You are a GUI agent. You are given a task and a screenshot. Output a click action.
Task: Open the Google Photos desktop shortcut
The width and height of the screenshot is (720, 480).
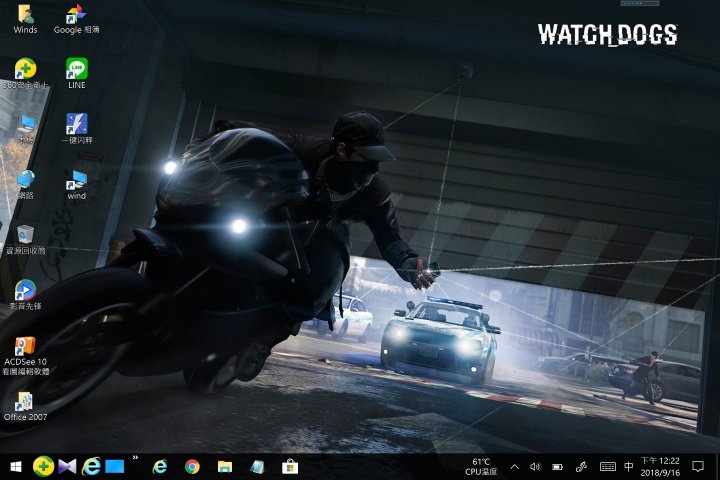[x=76, y=19]
